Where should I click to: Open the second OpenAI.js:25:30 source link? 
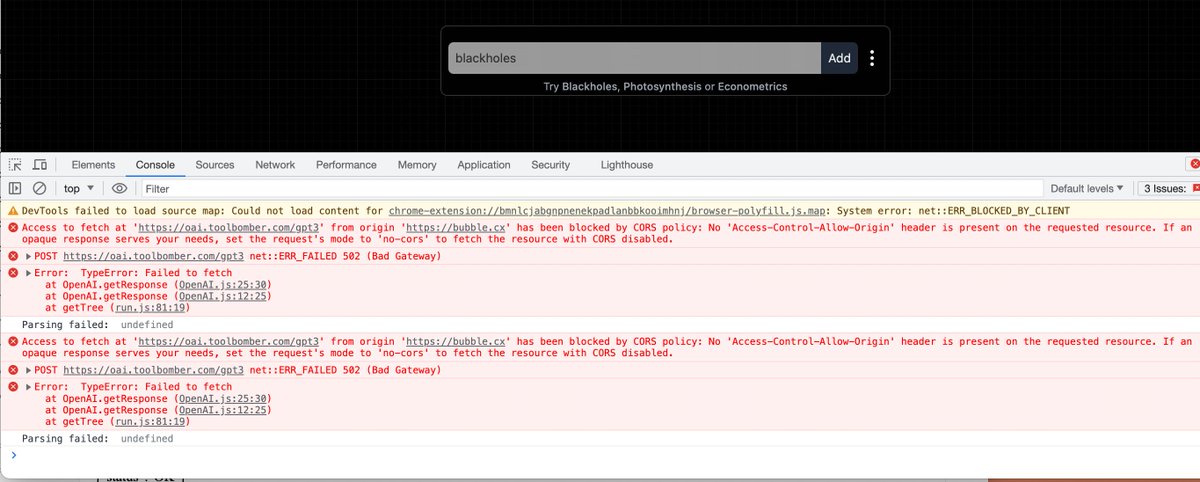tap(223, 398)
